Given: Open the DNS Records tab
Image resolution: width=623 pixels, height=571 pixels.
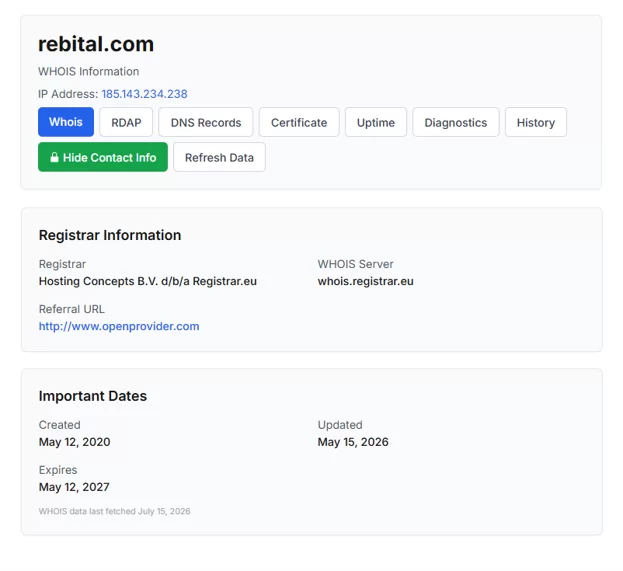Looking at the screenshot, I should [206, 122].
